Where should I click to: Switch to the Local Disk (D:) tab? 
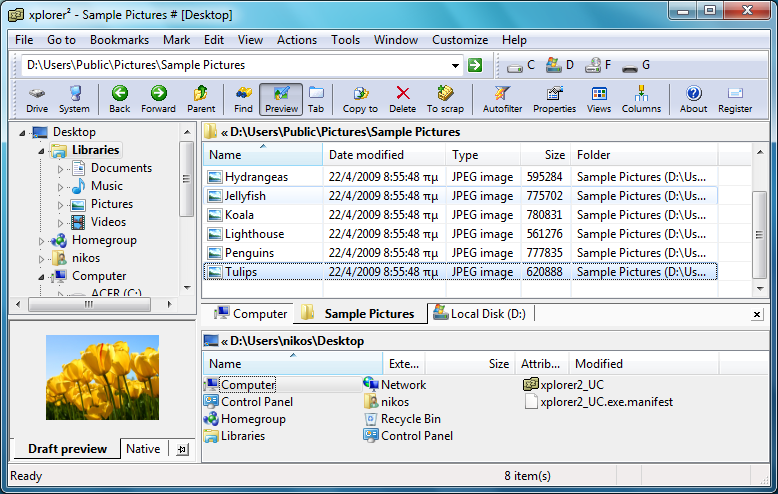[x=479, y=314]
